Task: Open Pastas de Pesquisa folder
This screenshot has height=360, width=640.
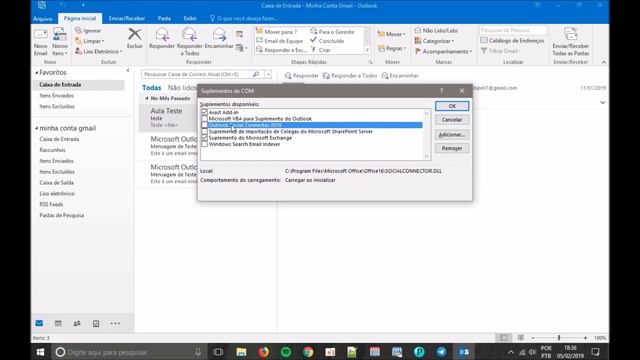Action: click(62, 215)
